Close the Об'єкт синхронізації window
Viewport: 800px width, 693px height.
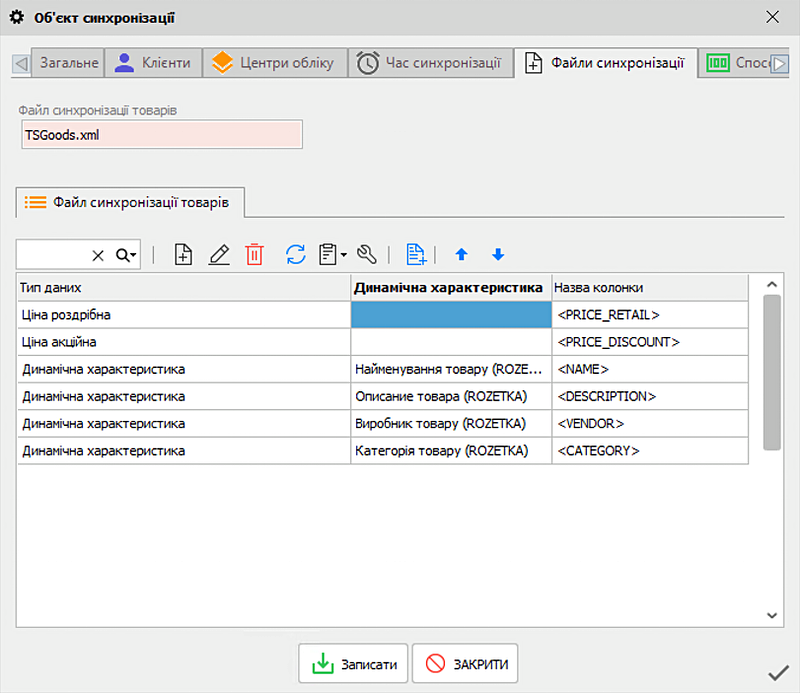click(x=772, y=17)
